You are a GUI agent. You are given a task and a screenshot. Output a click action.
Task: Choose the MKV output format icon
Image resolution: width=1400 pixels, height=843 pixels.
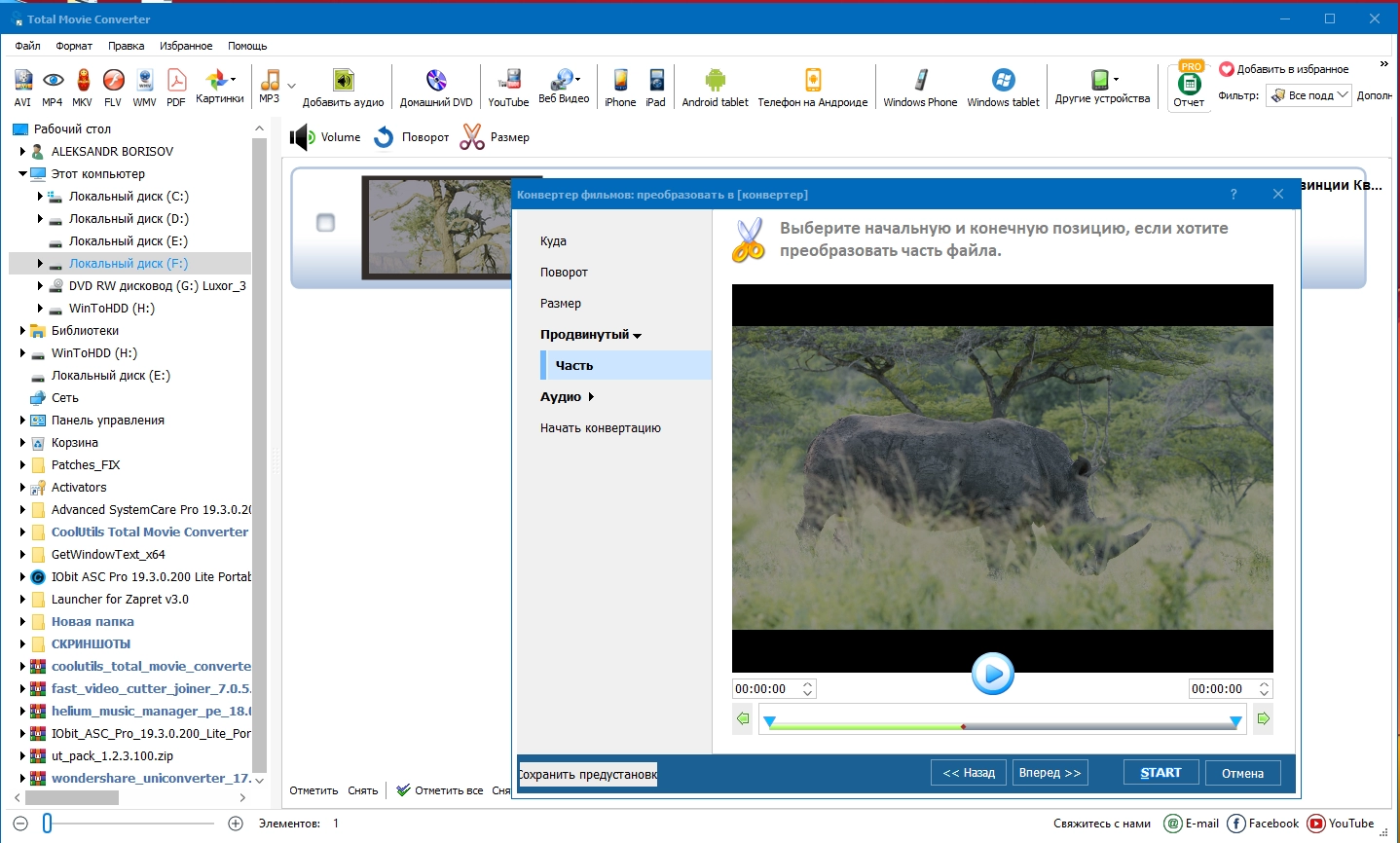pyautogui.click(x=83, y=87)
